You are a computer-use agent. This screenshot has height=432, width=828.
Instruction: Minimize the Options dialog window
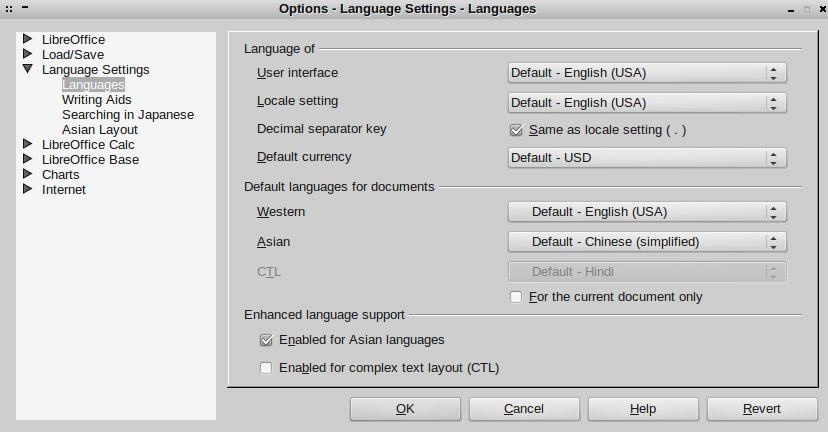coord(791,10)
